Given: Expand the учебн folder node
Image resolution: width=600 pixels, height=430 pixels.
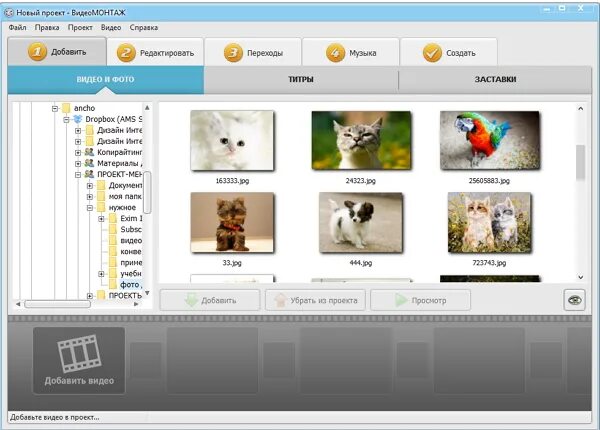Looking at the screenshot, I should click(101, 274).
